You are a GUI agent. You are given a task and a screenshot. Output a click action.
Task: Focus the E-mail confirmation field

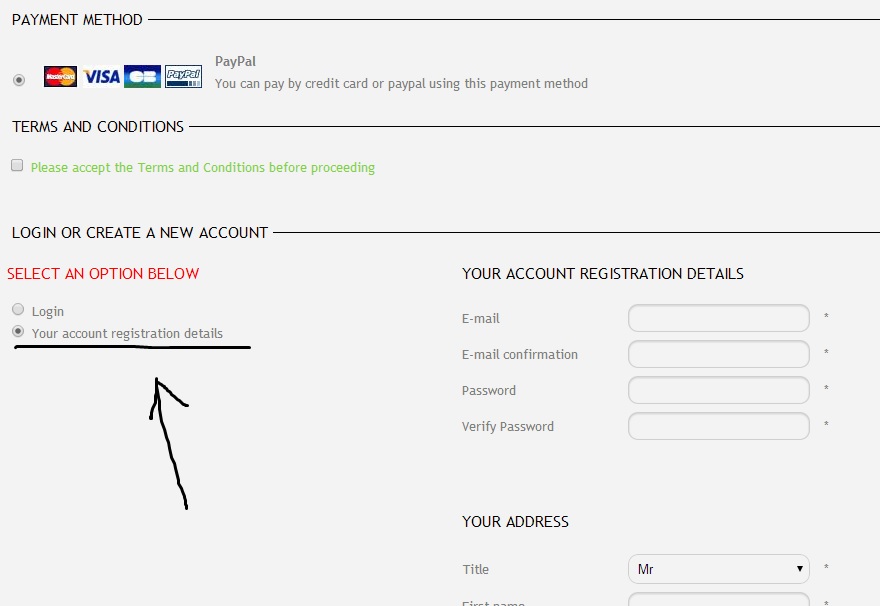tap(718, 354)
